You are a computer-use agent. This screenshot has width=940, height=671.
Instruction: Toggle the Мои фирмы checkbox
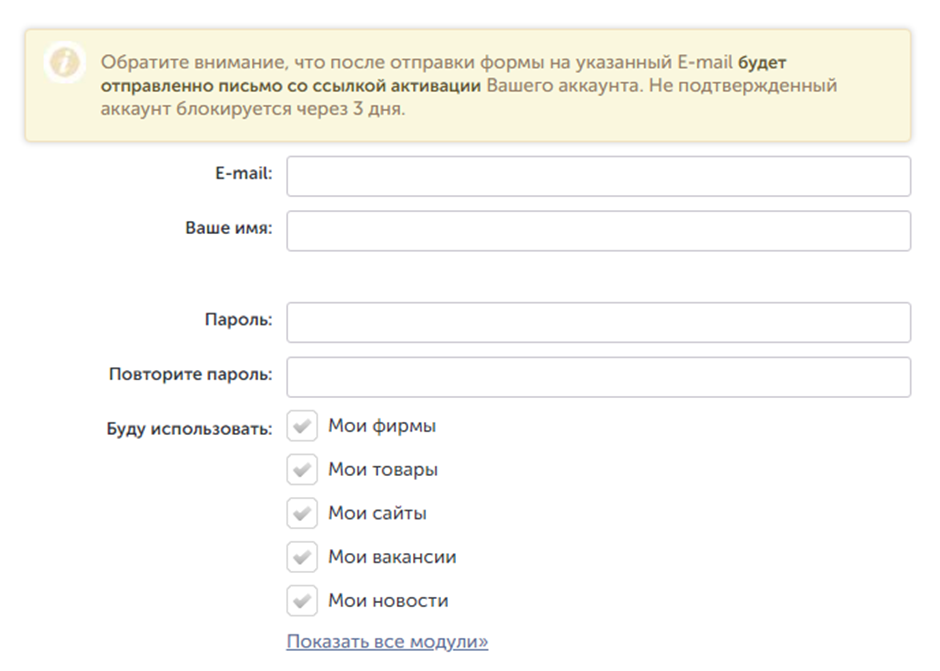point(302,426)
